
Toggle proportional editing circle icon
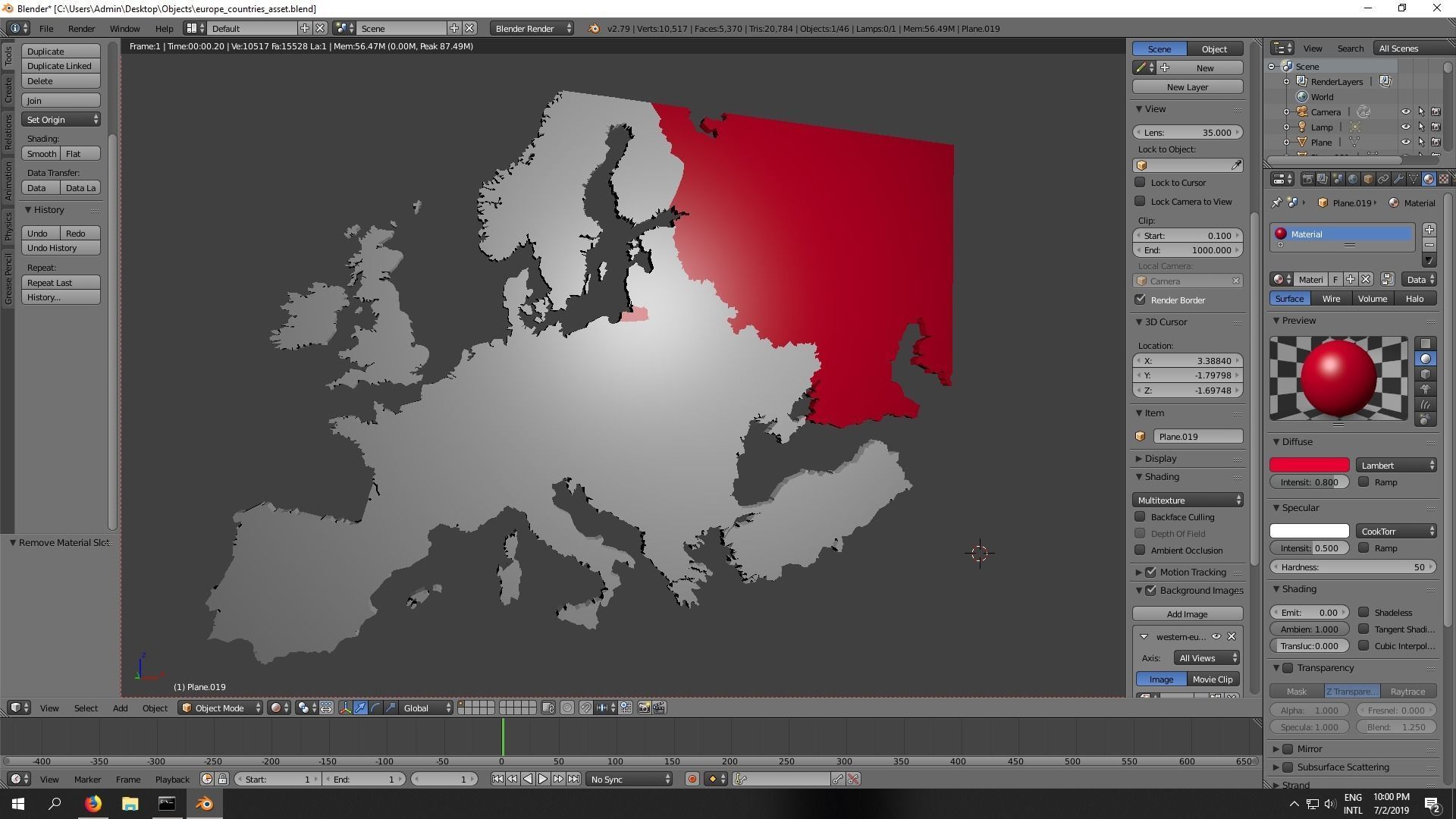[x=567, y=708]
